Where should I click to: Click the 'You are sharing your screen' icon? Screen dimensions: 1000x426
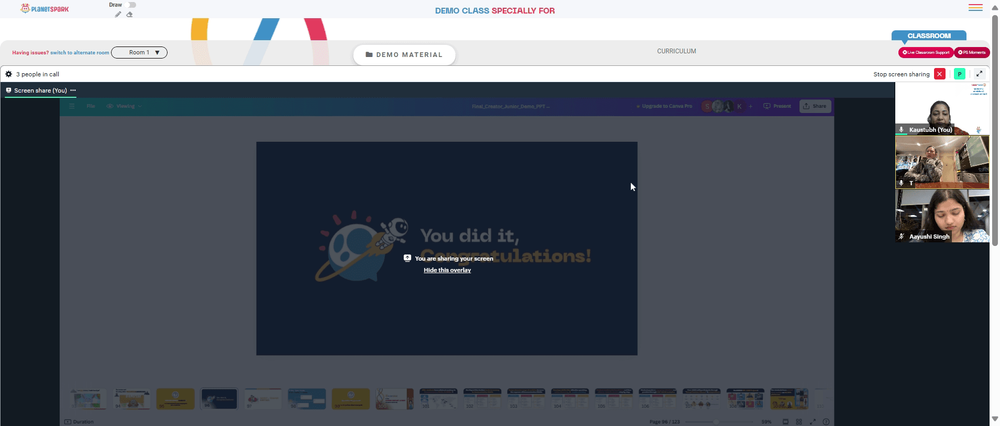pyautogui.click(x=408, y=258)
